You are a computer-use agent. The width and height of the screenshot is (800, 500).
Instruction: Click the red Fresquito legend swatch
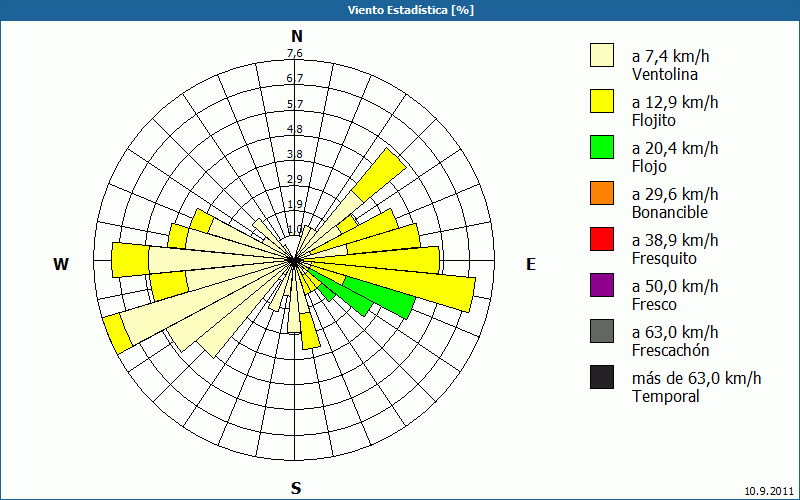[x=602, y=239]
